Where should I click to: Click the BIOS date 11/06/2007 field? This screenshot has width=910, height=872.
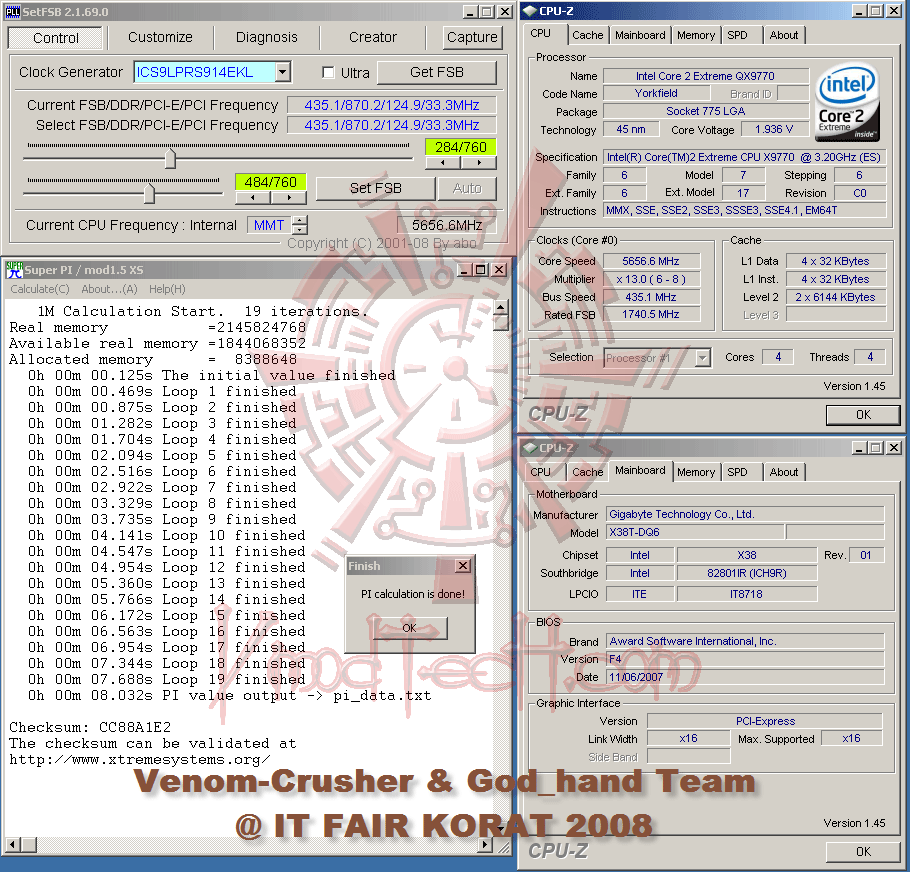tap(745, 677)
